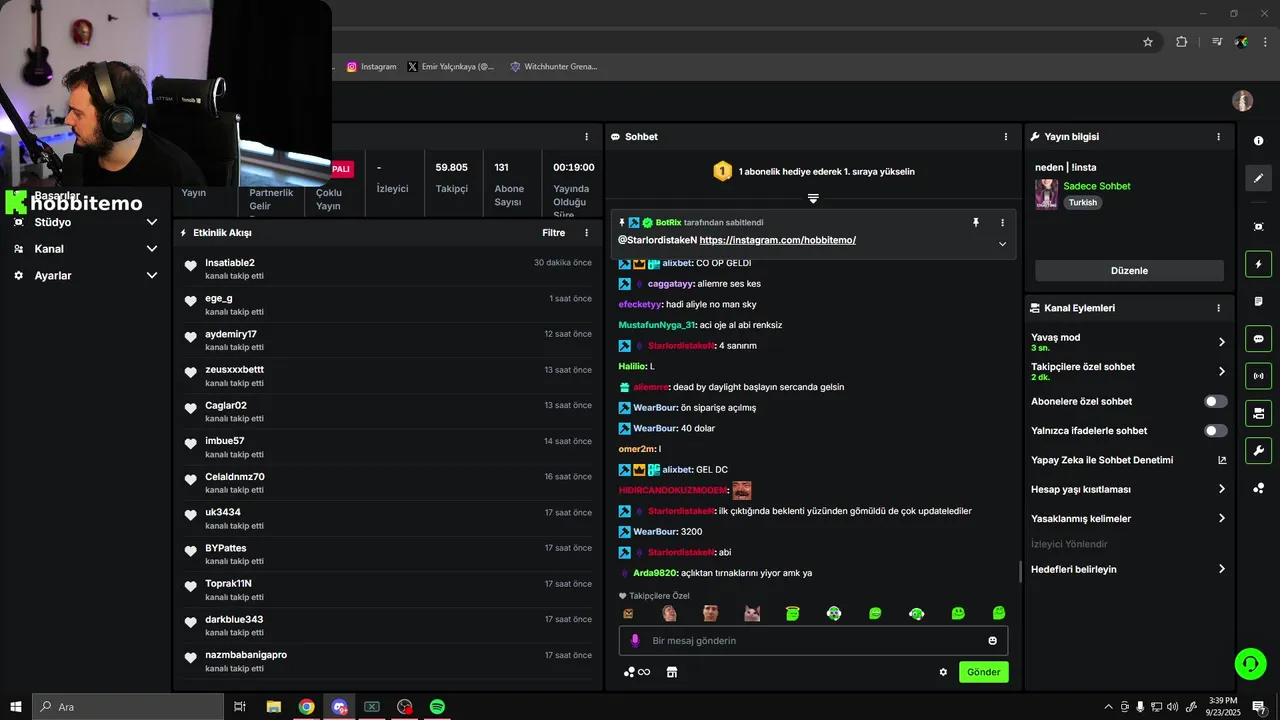Image resolution: width=1280 pixels, height=720 pixels.
Task: Open pinned message three-dot menu
Action: click(x=1002, y=223)
